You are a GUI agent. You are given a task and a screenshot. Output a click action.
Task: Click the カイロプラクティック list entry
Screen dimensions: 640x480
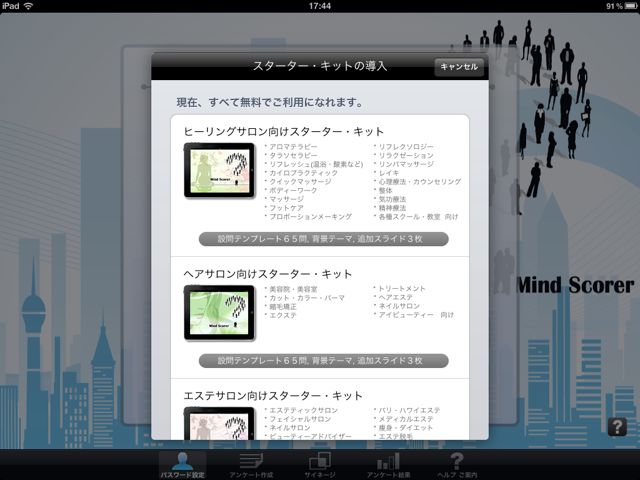coord(301,173)
